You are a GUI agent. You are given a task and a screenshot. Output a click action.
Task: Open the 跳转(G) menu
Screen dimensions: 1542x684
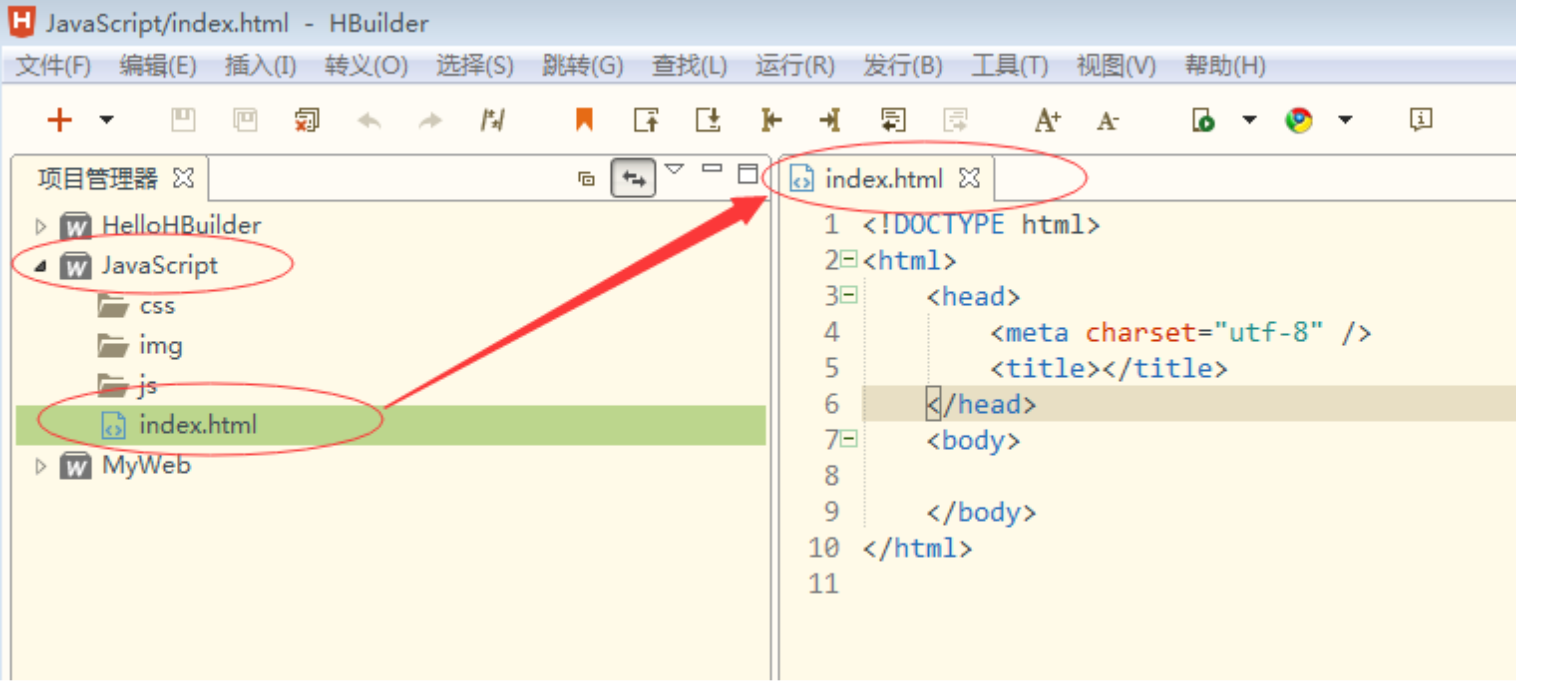pos(583,66)
